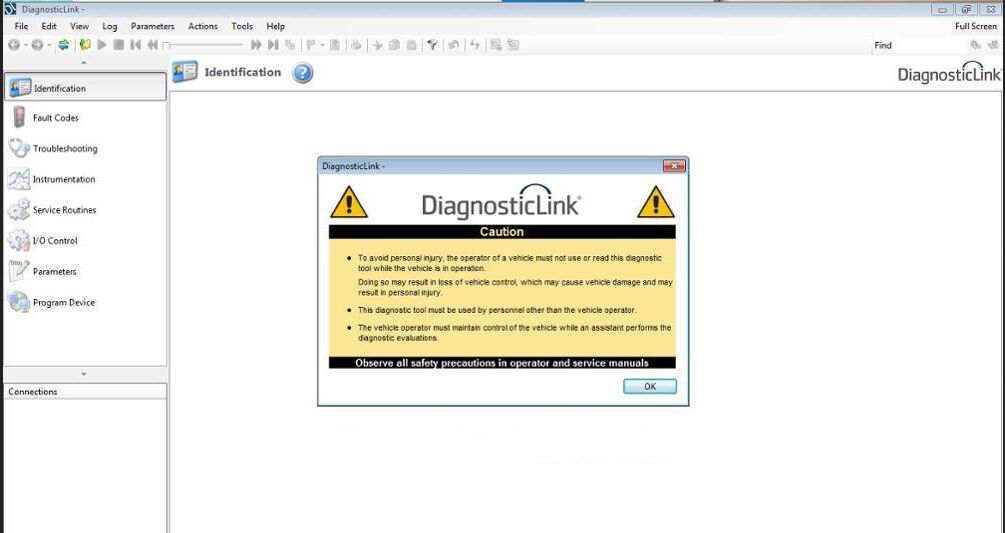Close the Caution dialog with red X
Screen dimensions: 1005x533
tap(674, 166)
